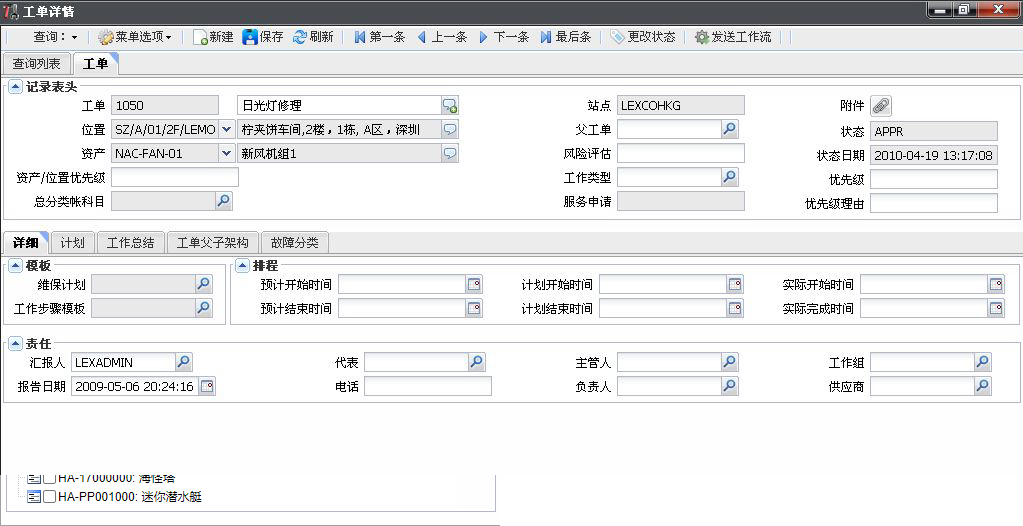Open calendar picker for 计划开始时间
This screenshot has width=1023, height=526.
tap(735, 284)
